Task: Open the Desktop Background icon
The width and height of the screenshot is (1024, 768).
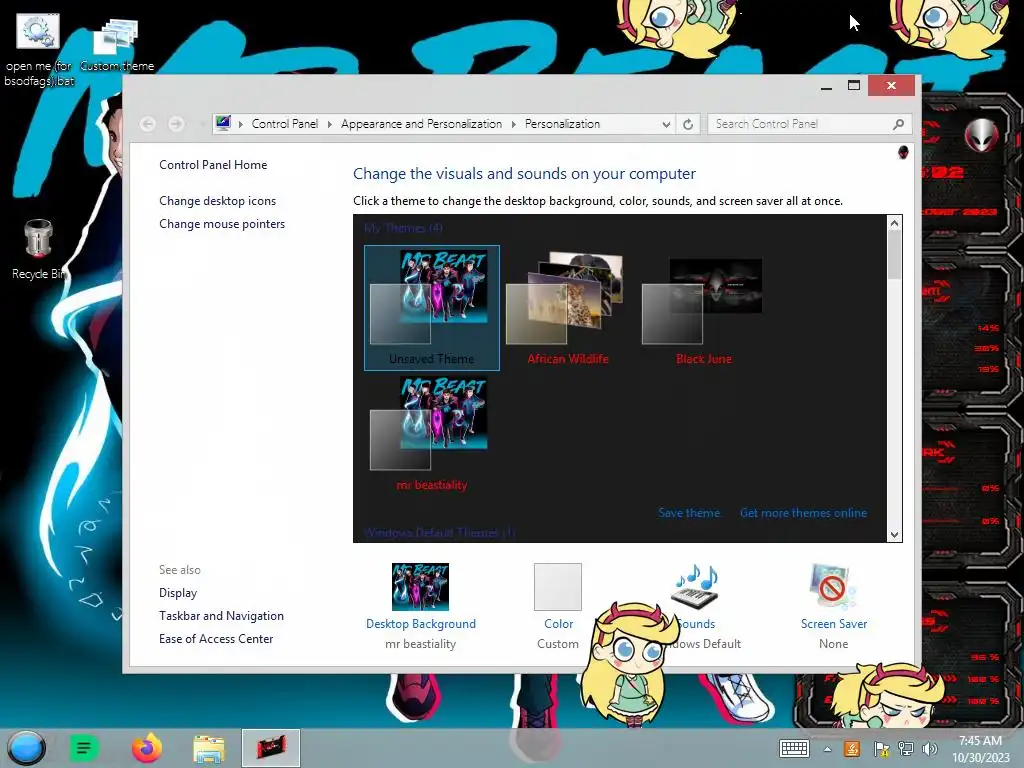Action: click(420, 586)
